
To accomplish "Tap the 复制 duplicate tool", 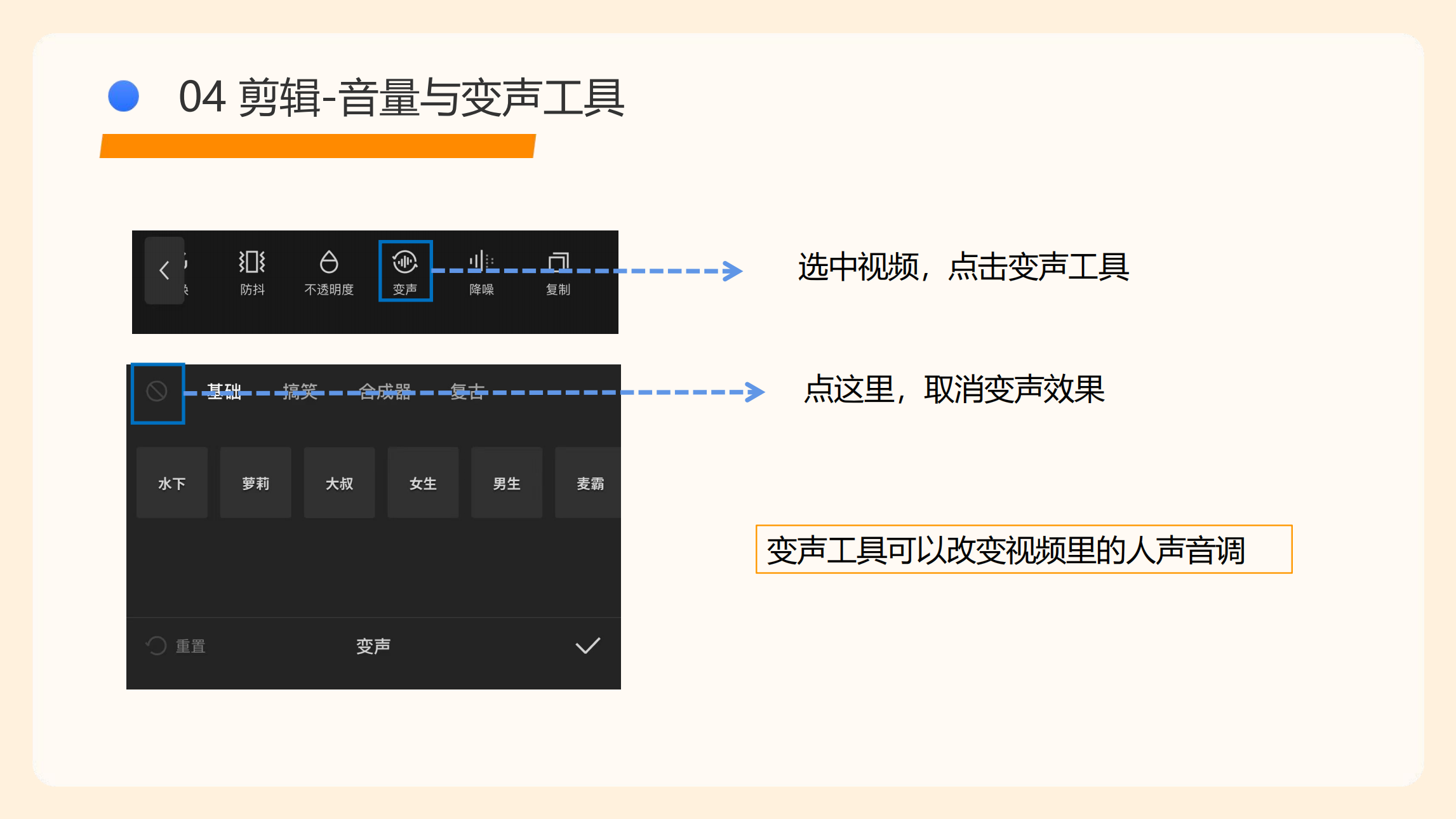I will [x=558, y=272].
